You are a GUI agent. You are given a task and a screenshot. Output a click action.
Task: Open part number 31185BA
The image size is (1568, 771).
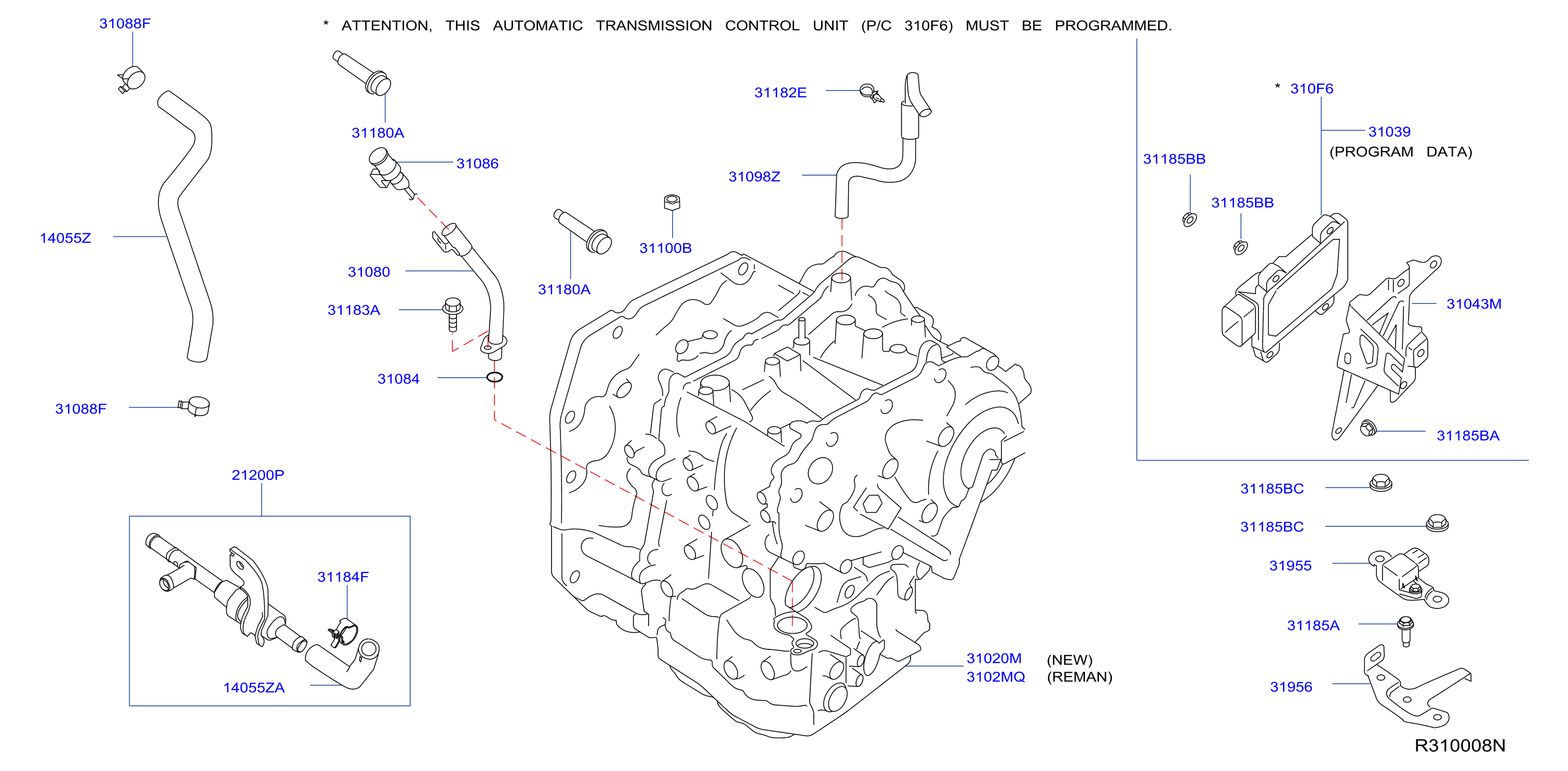(x=1468, y=435)
